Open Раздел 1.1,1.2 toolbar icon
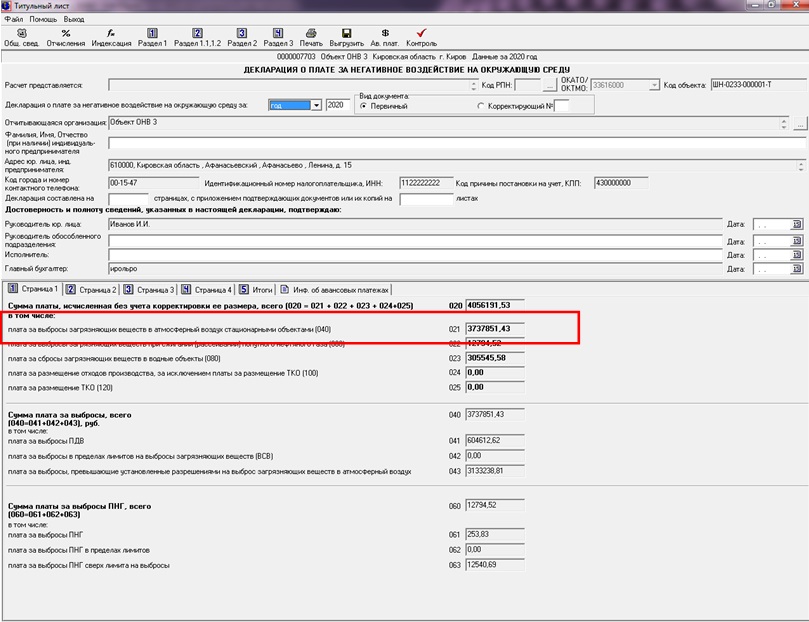This screenshot has width=809, height=622. pos(197,37)
